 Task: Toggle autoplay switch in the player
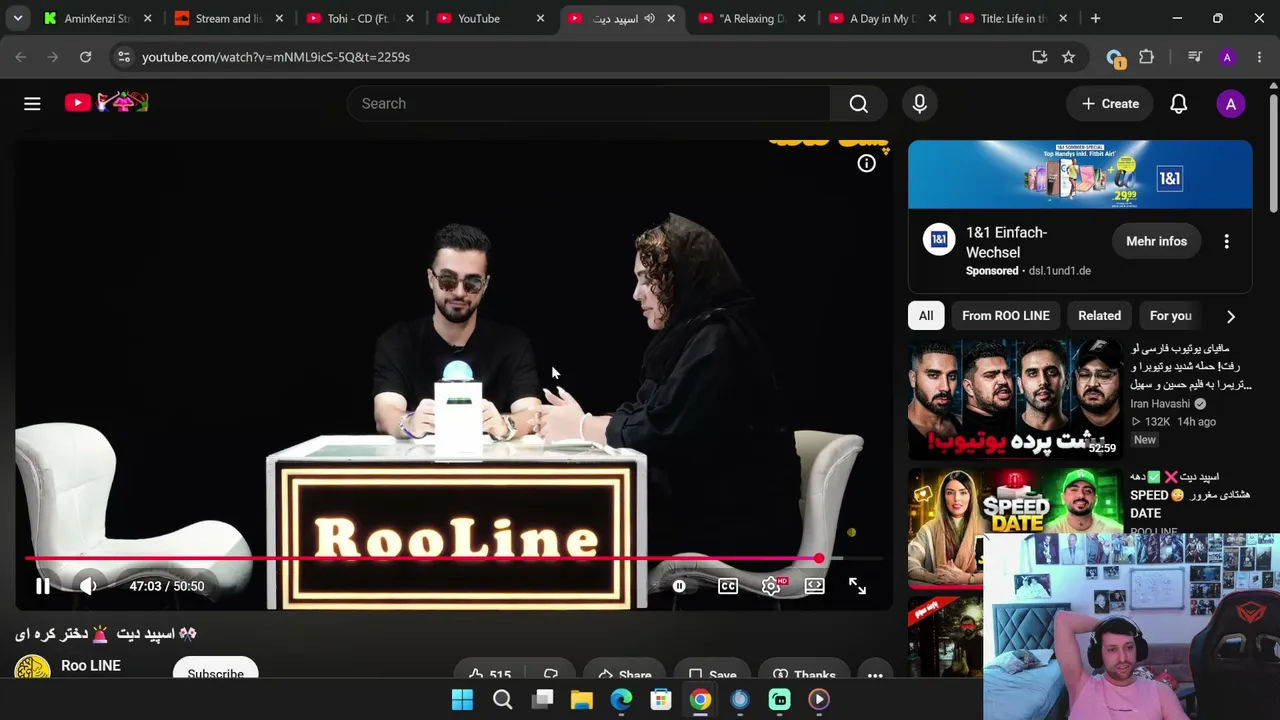678,586
